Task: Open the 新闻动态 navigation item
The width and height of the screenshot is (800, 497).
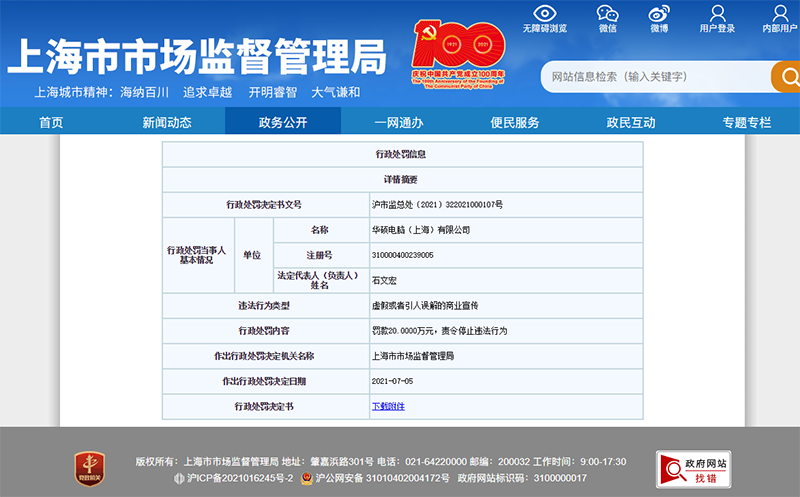Action: (167, 122)
